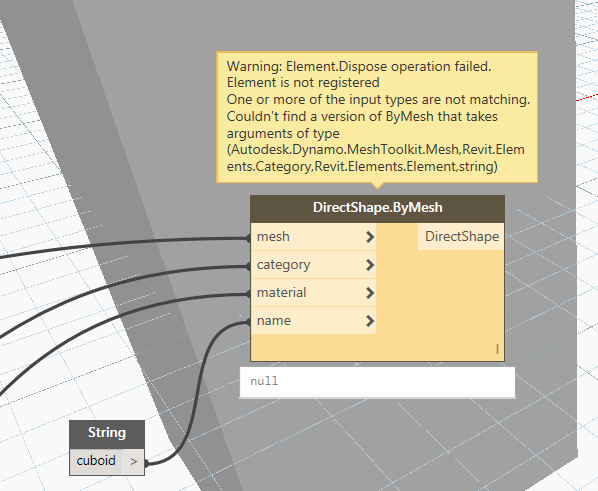Click the cuboid text input field

click(x=96, y=462)
